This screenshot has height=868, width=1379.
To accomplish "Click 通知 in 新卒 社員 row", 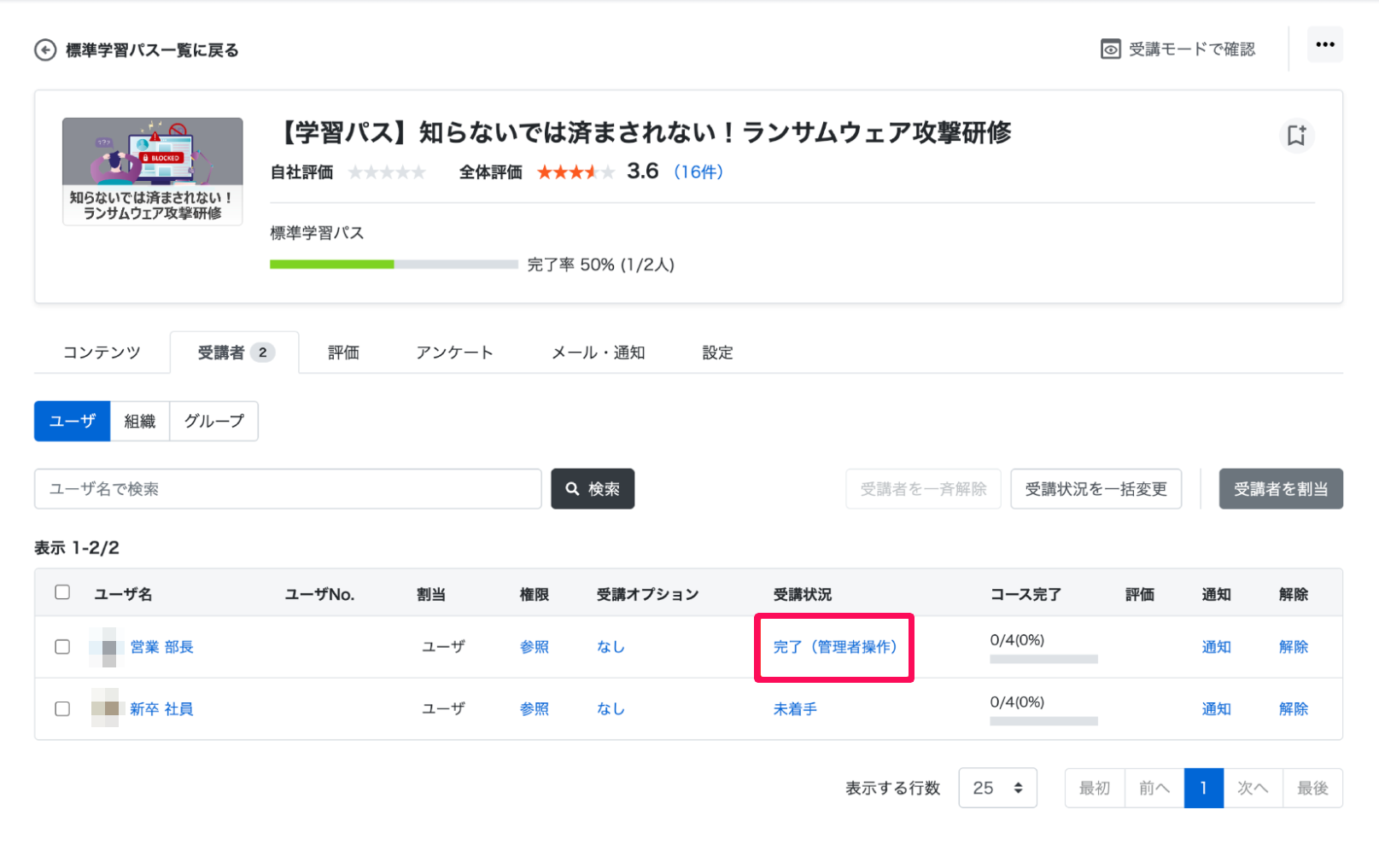I will click(x=1216, y=708).
